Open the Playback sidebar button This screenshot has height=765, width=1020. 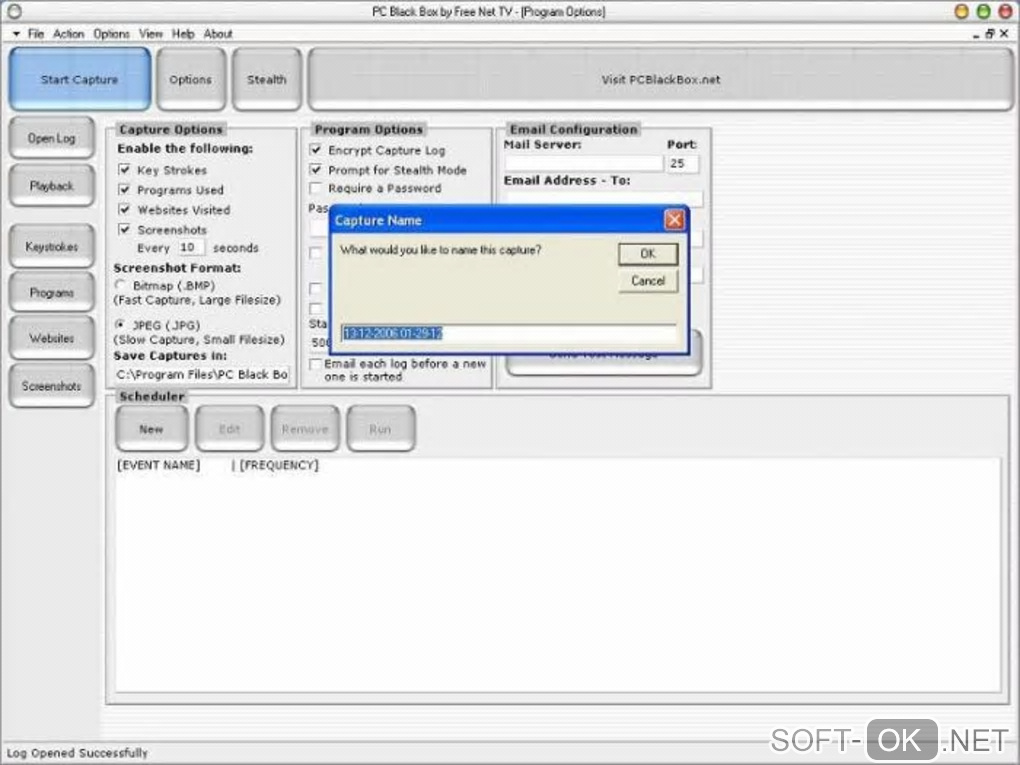point(52,186)
